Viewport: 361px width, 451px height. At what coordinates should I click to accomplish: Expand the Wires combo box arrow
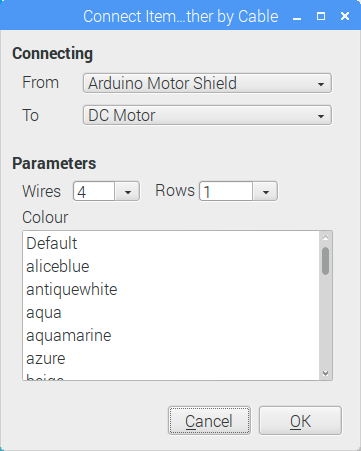pos(127,191)
